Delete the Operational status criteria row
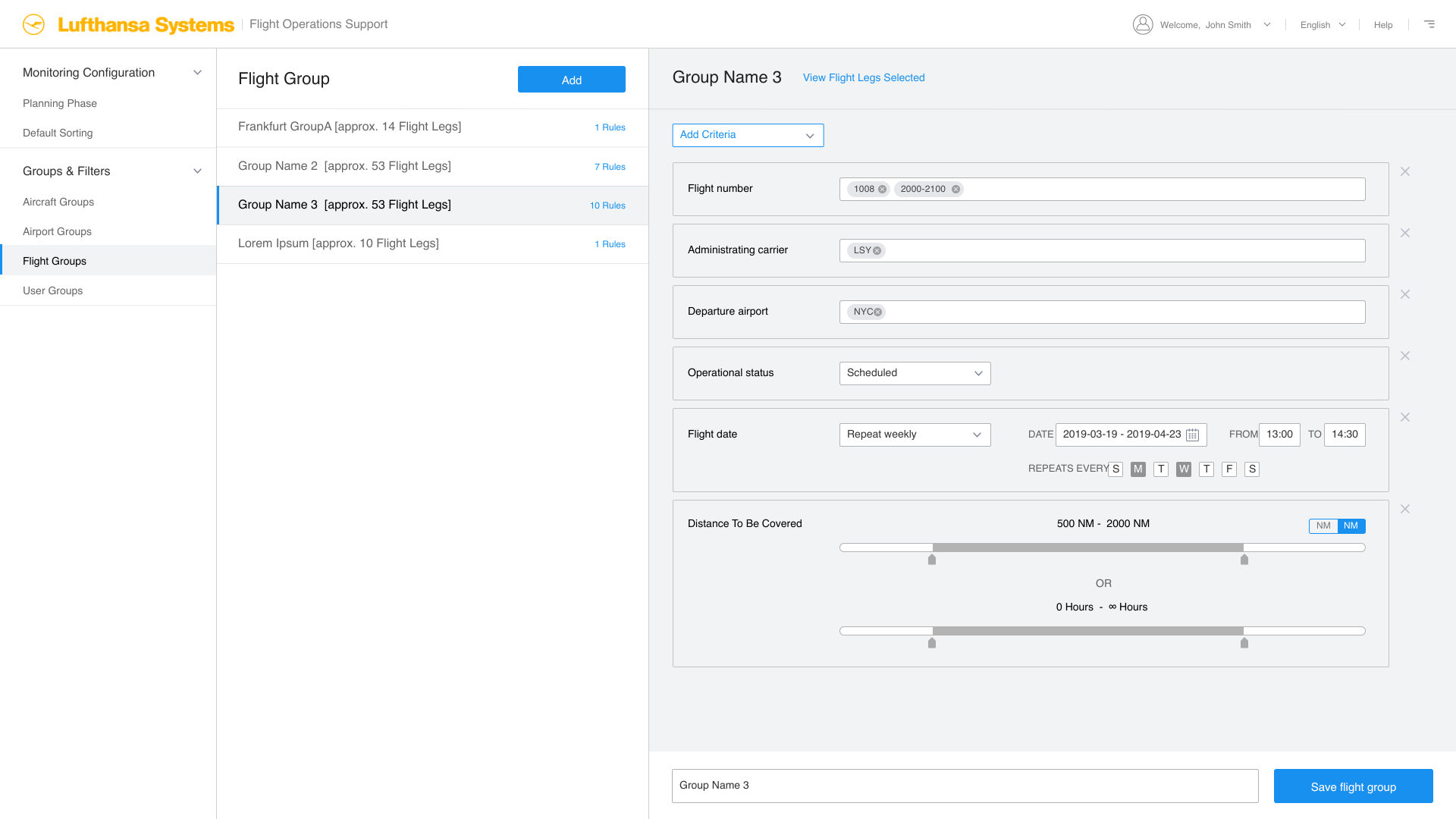1456x819 pixels. point(1405,356)
